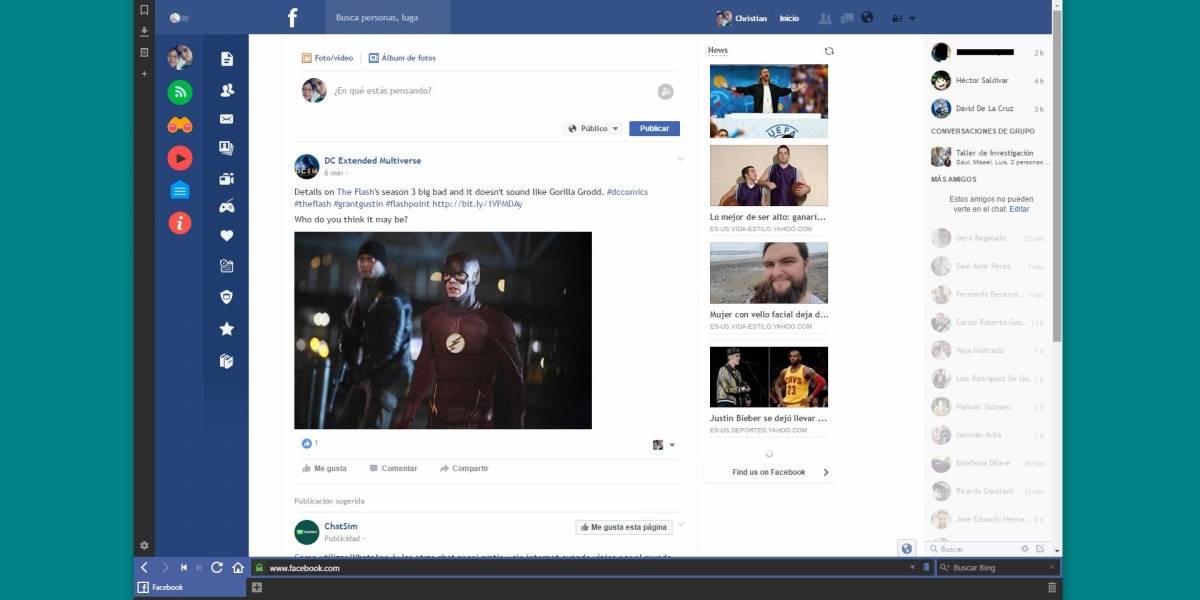Open Christian profile in header
The height and width of the screenshot is (600, 1200).
(x=742, y=18)
